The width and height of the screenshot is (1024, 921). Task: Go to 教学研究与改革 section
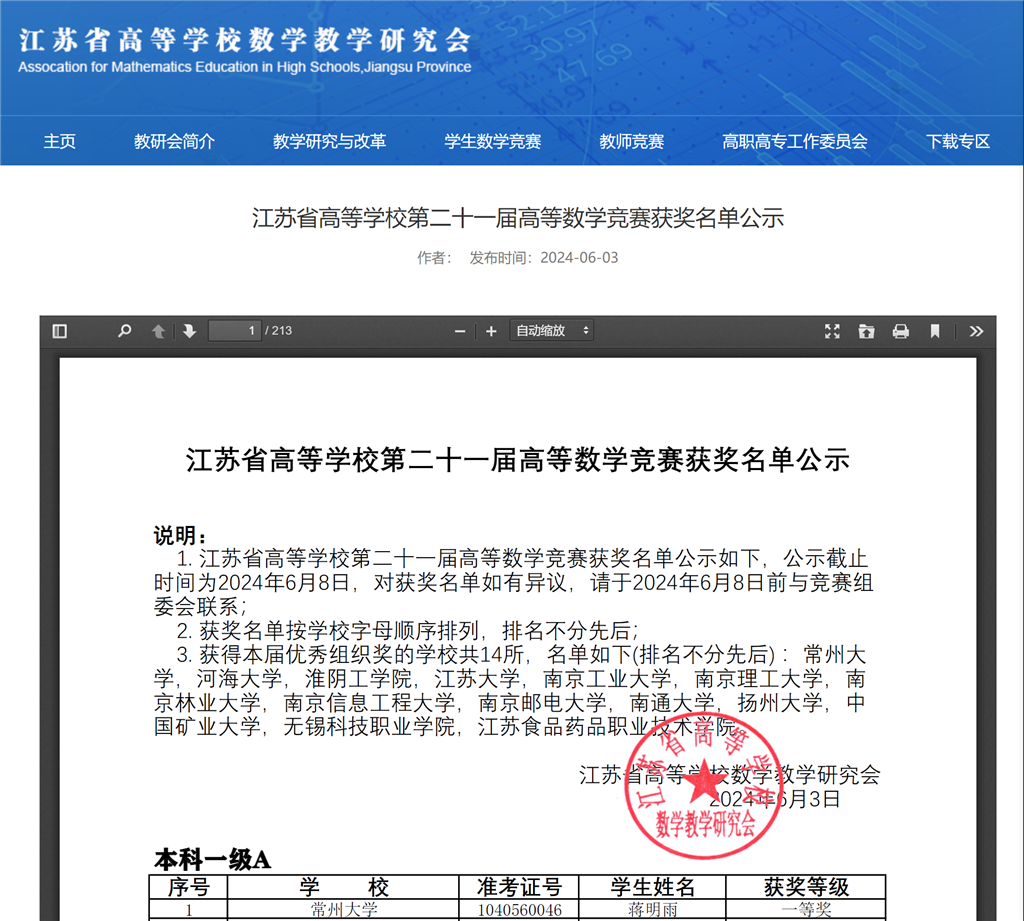point(329,141)
